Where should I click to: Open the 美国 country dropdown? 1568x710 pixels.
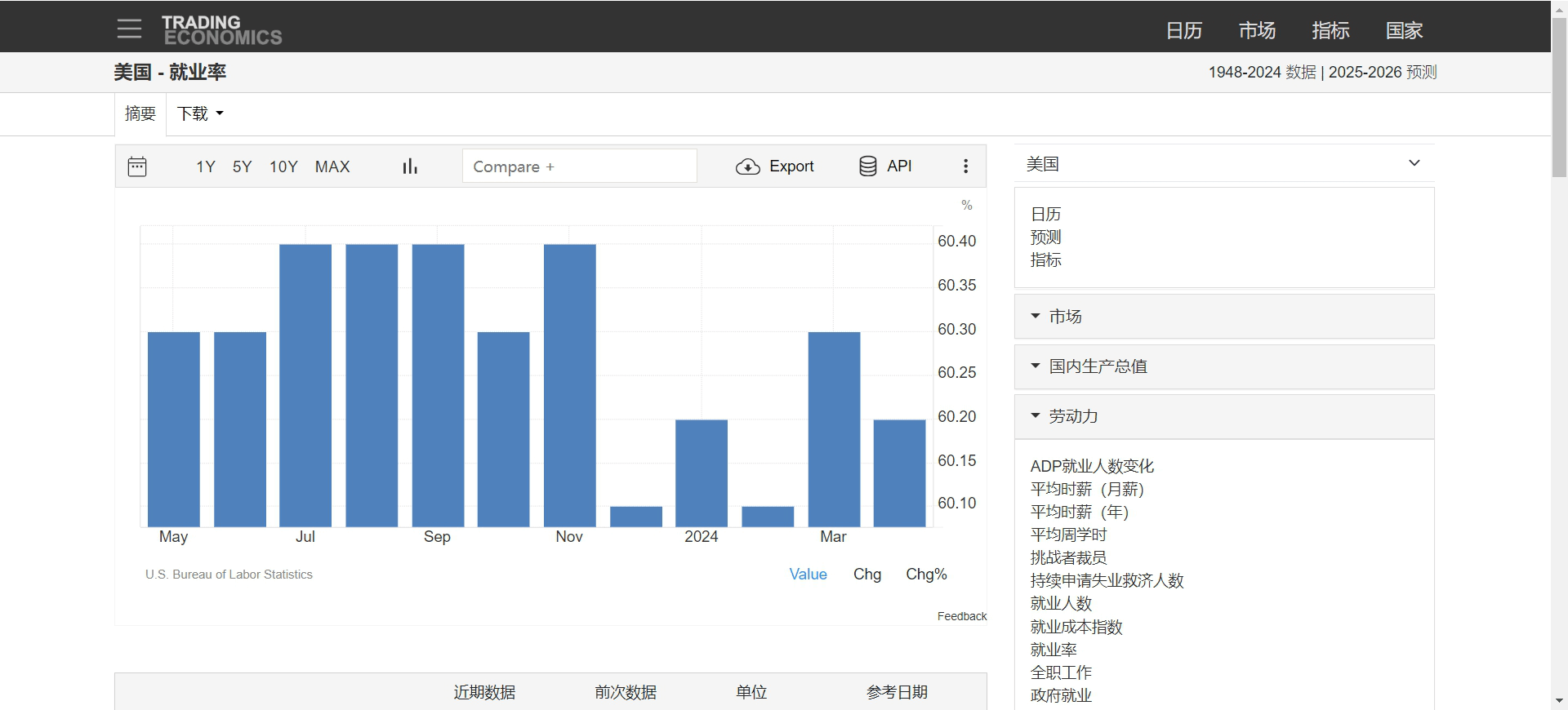[1223, 163]
